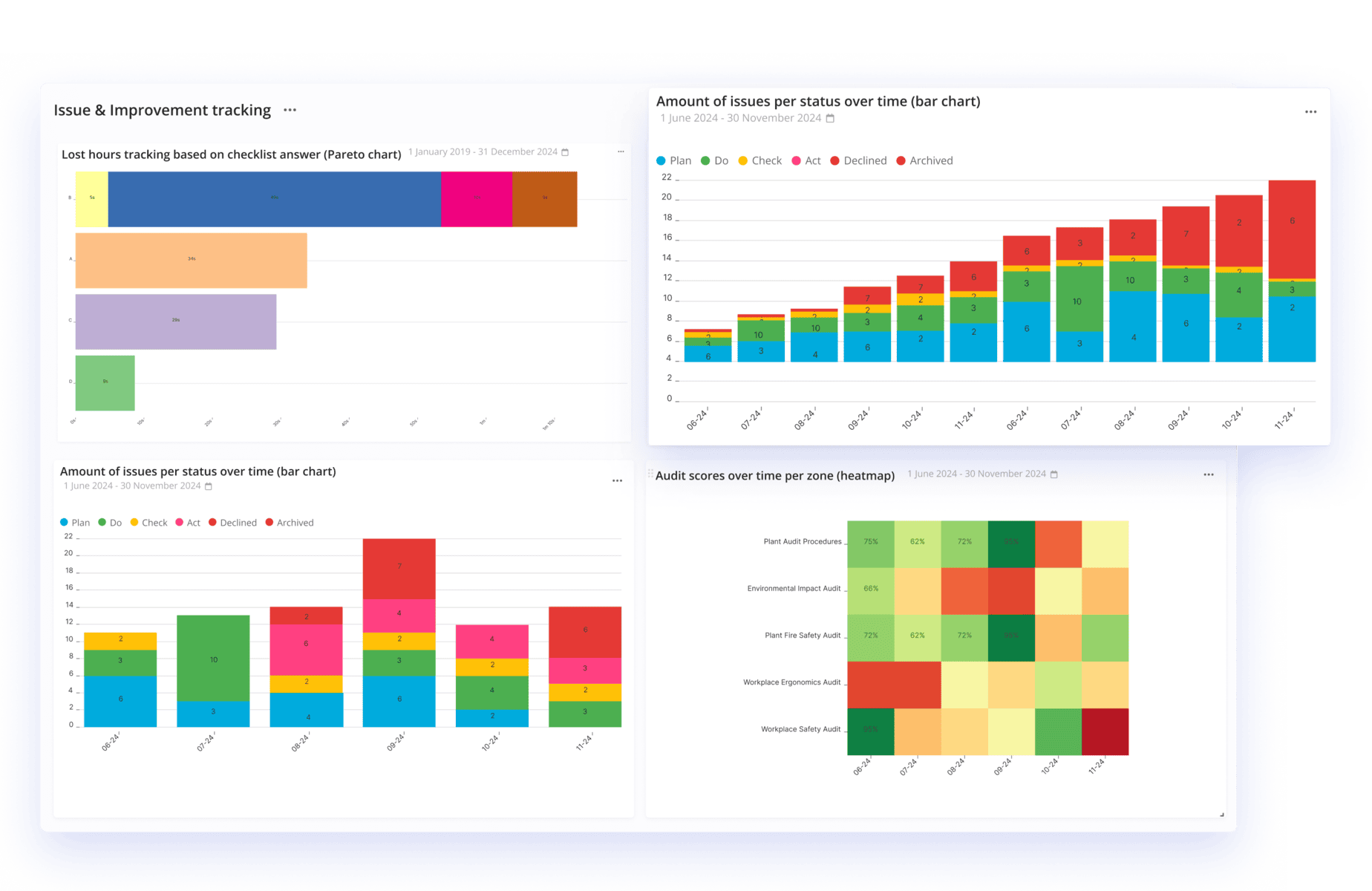This screenshot has height=891, width=1372.
Task: Toggle the Plan series in the enlarged chart legend
Action: 673,160
